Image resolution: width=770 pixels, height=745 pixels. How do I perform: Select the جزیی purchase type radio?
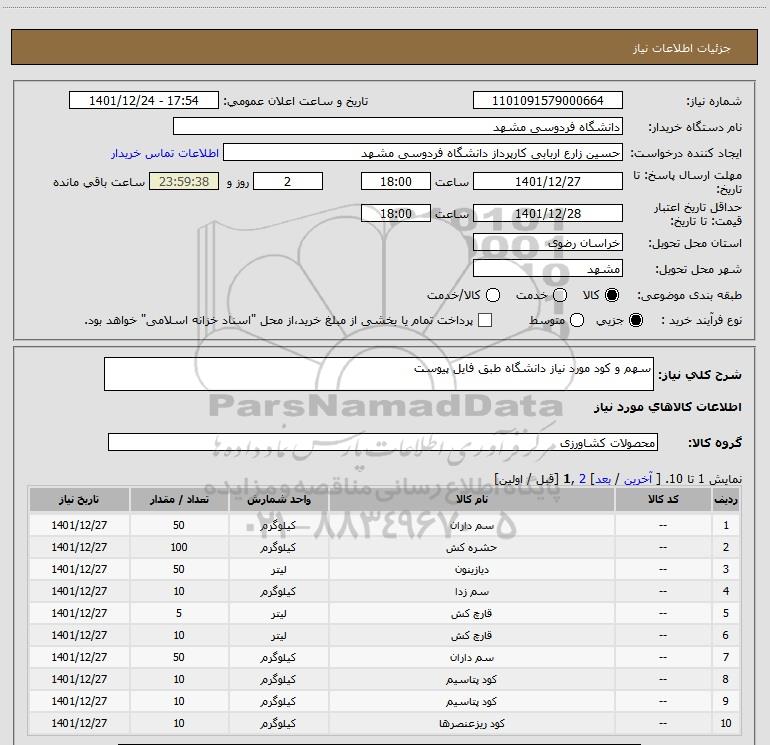(635, 320)
